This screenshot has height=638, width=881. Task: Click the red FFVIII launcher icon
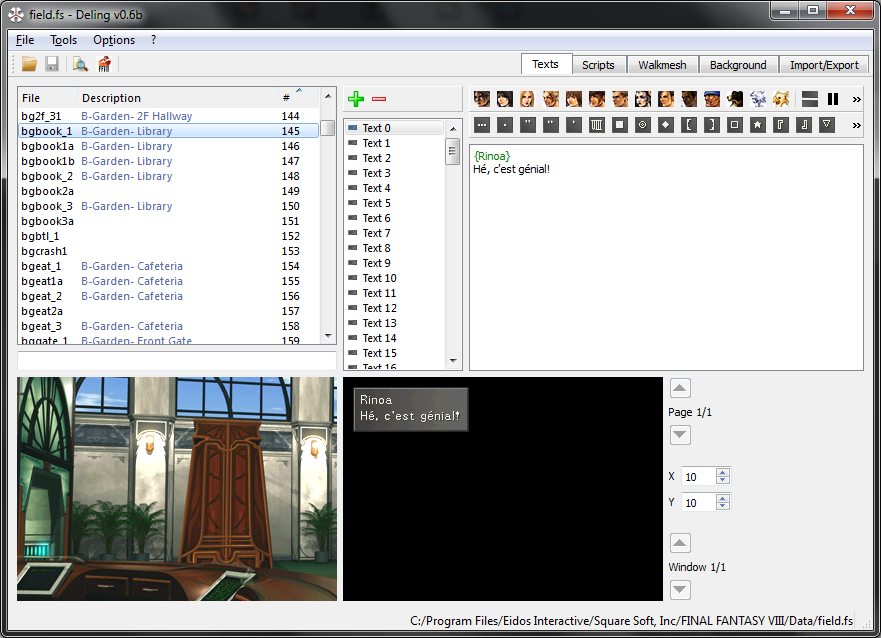pos(104,64)
